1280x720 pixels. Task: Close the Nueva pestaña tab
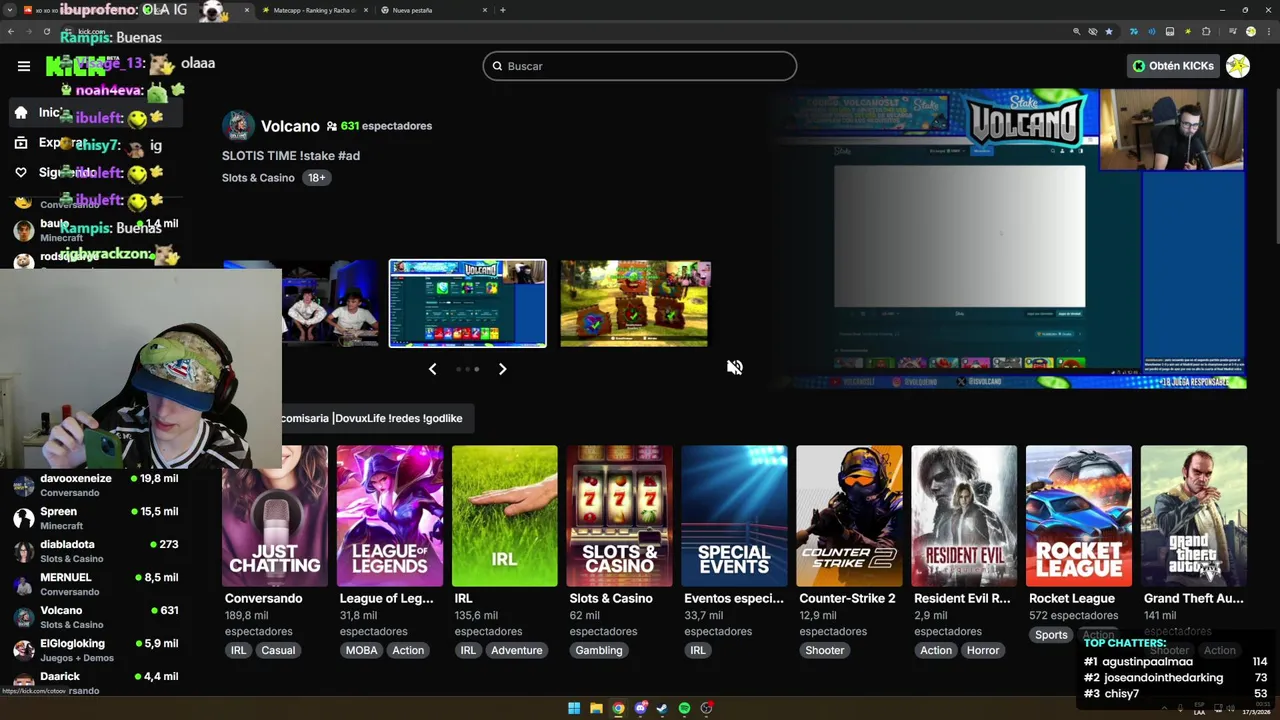click(485, 10)
